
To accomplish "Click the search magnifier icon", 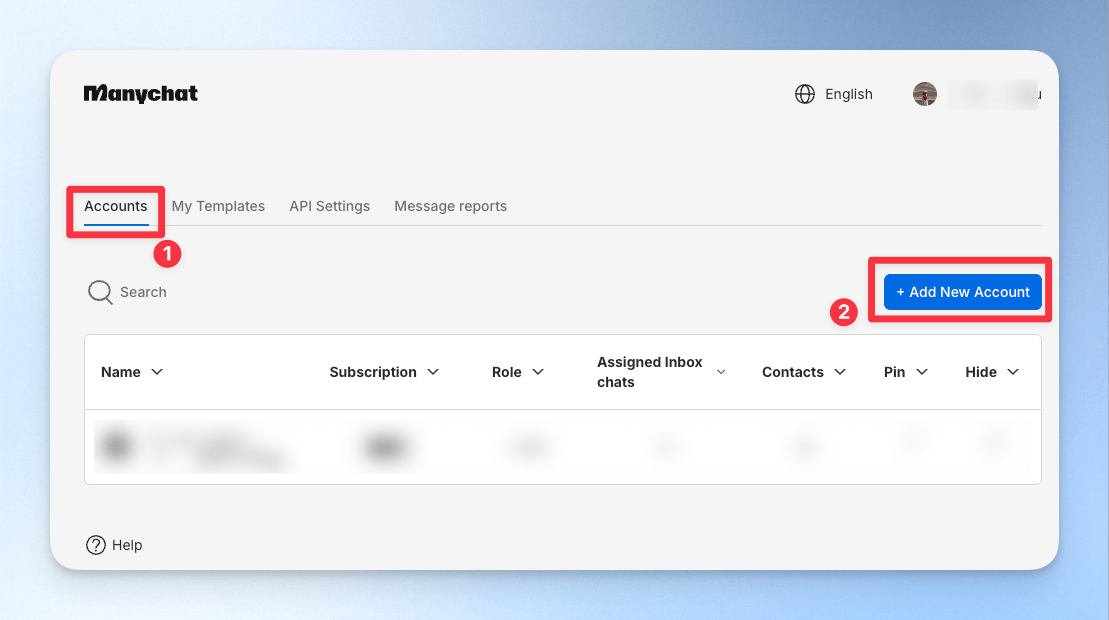I will click(100, 292).
